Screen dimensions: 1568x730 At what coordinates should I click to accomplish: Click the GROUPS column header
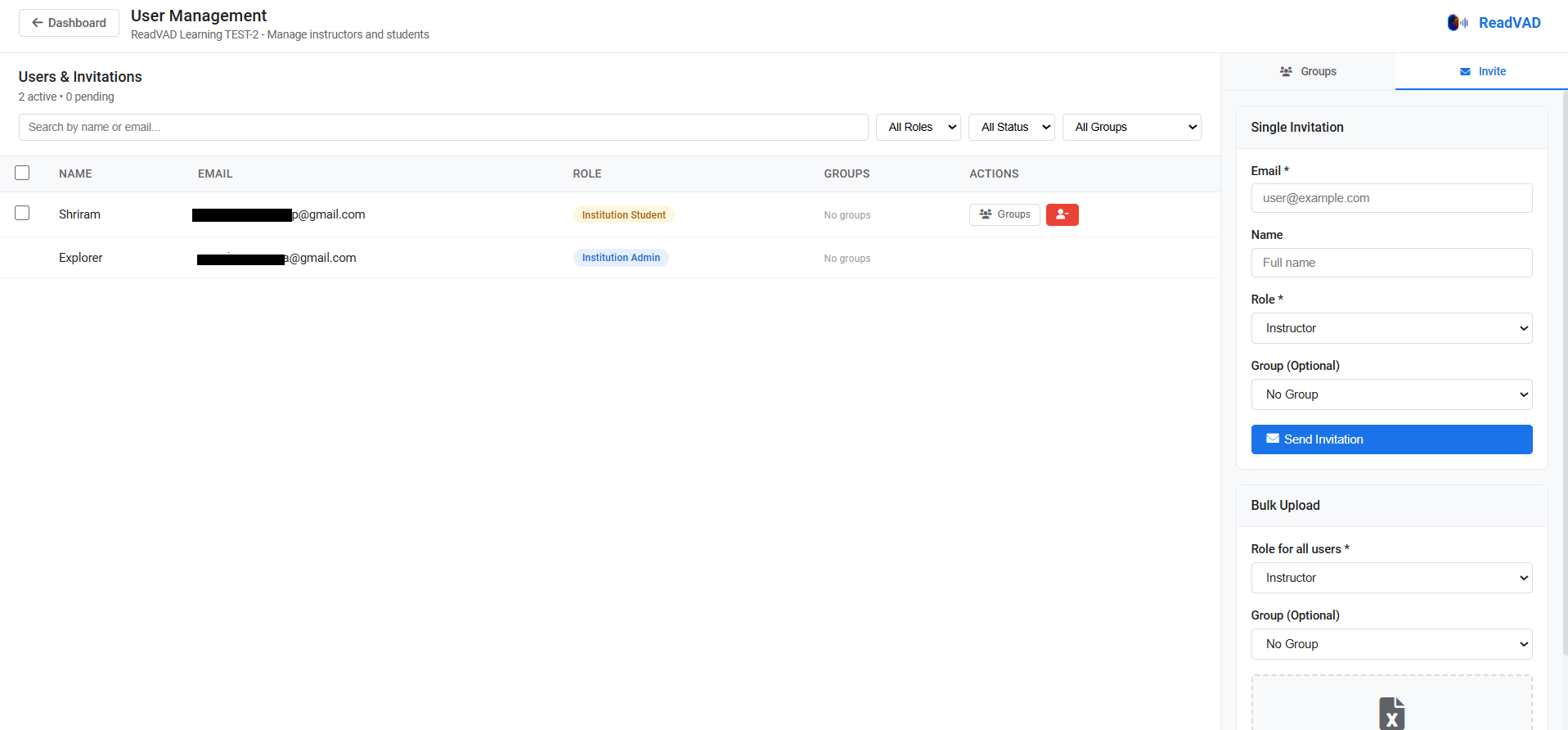[x=847, y=173]
